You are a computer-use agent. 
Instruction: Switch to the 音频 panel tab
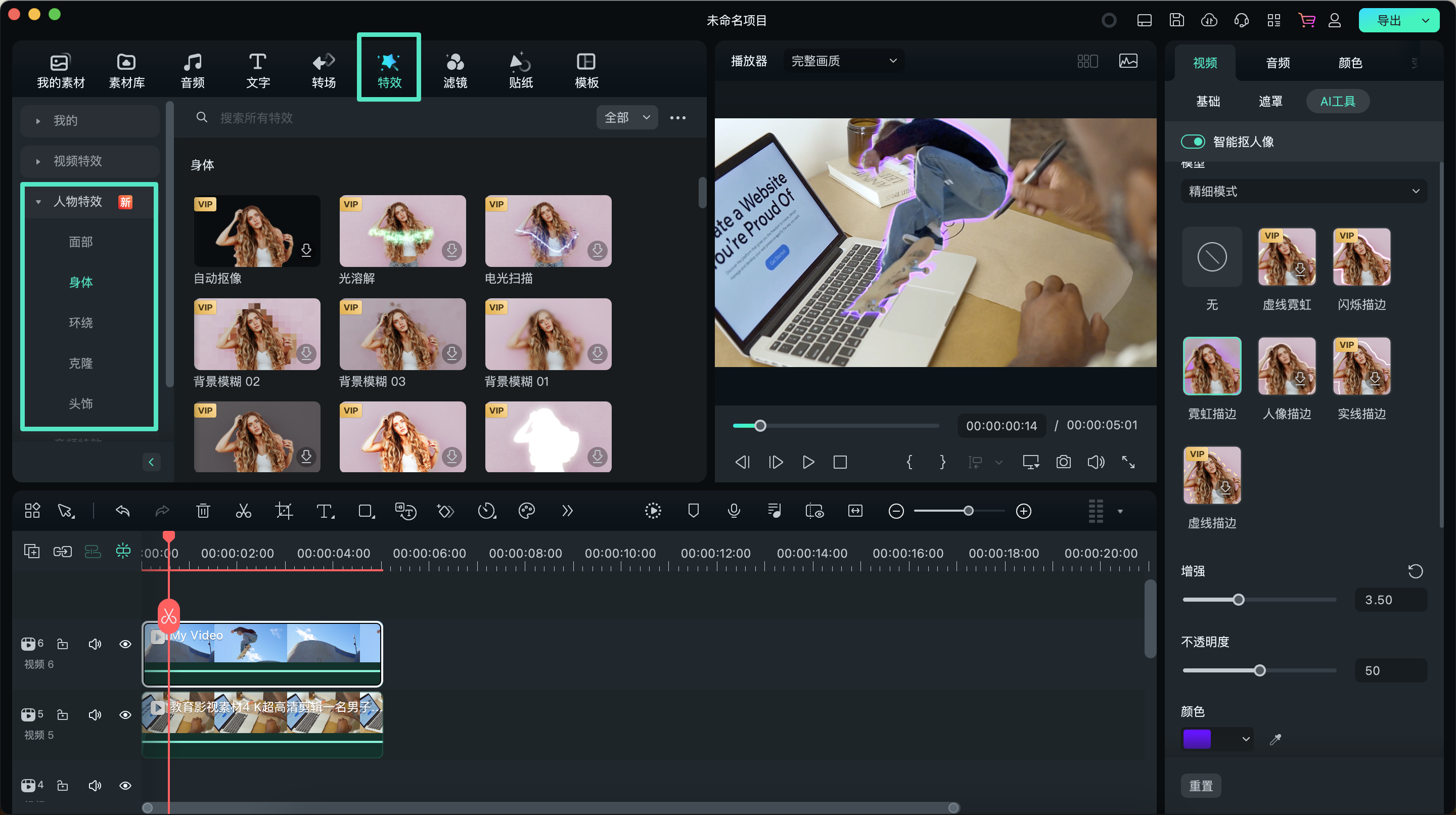pos(1278,62)
